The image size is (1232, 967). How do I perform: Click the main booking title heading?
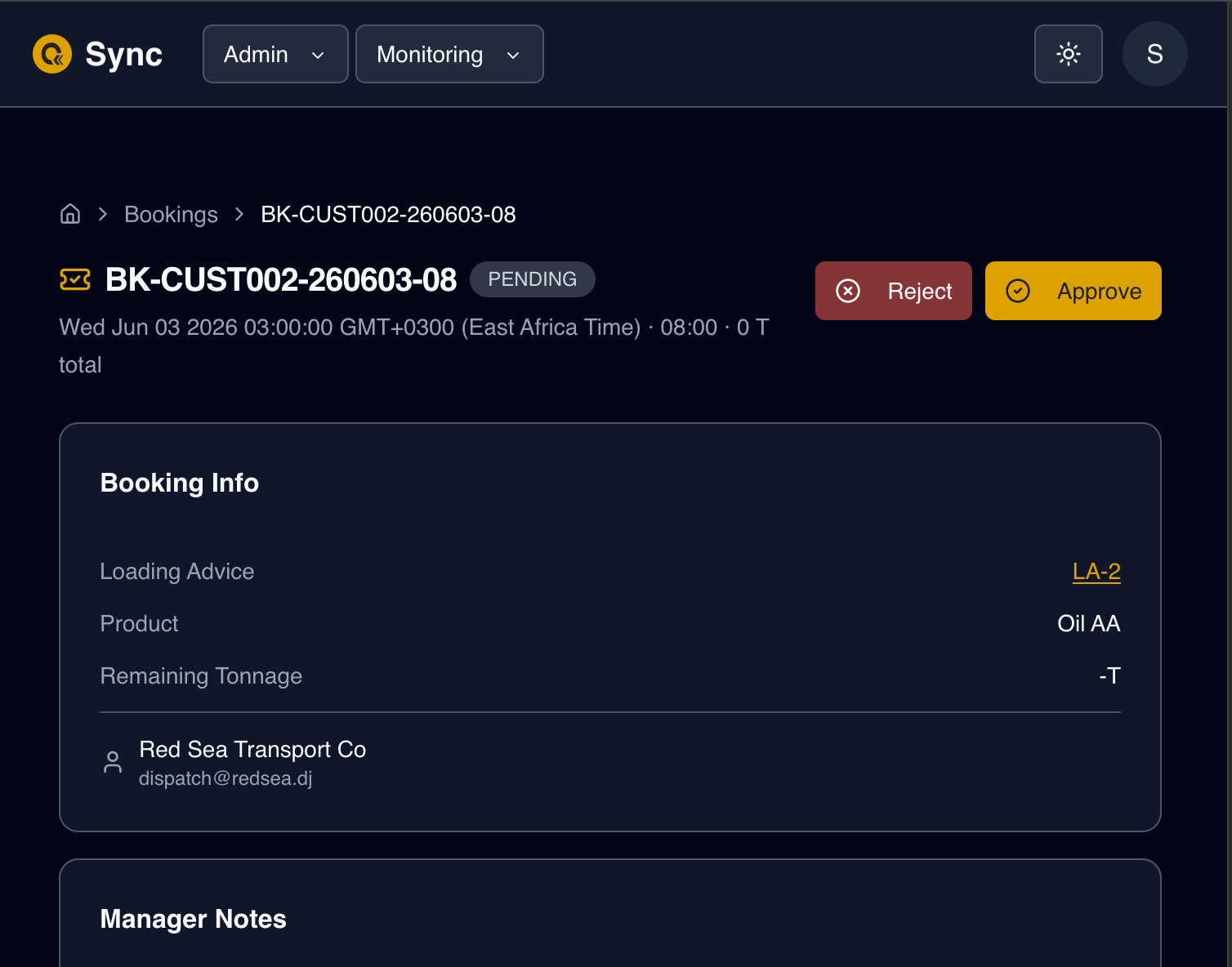(x=281, y=279)
